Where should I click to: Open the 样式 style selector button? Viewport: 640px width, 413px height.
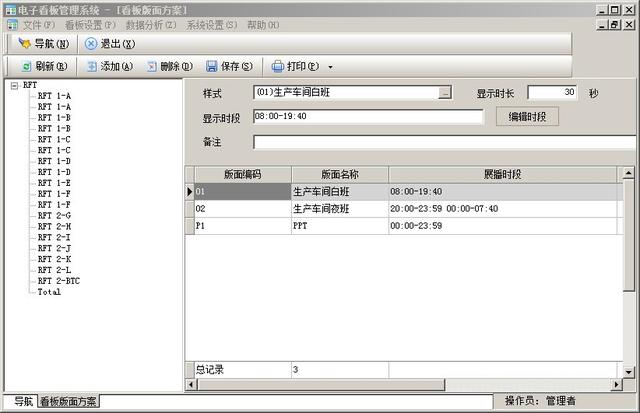(445, 93)
